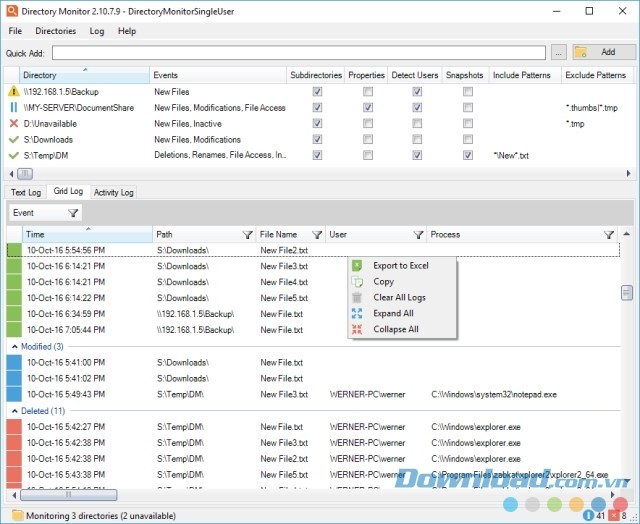
Task: Choose Clear All Logs from context menu
Action: (402, 298)
